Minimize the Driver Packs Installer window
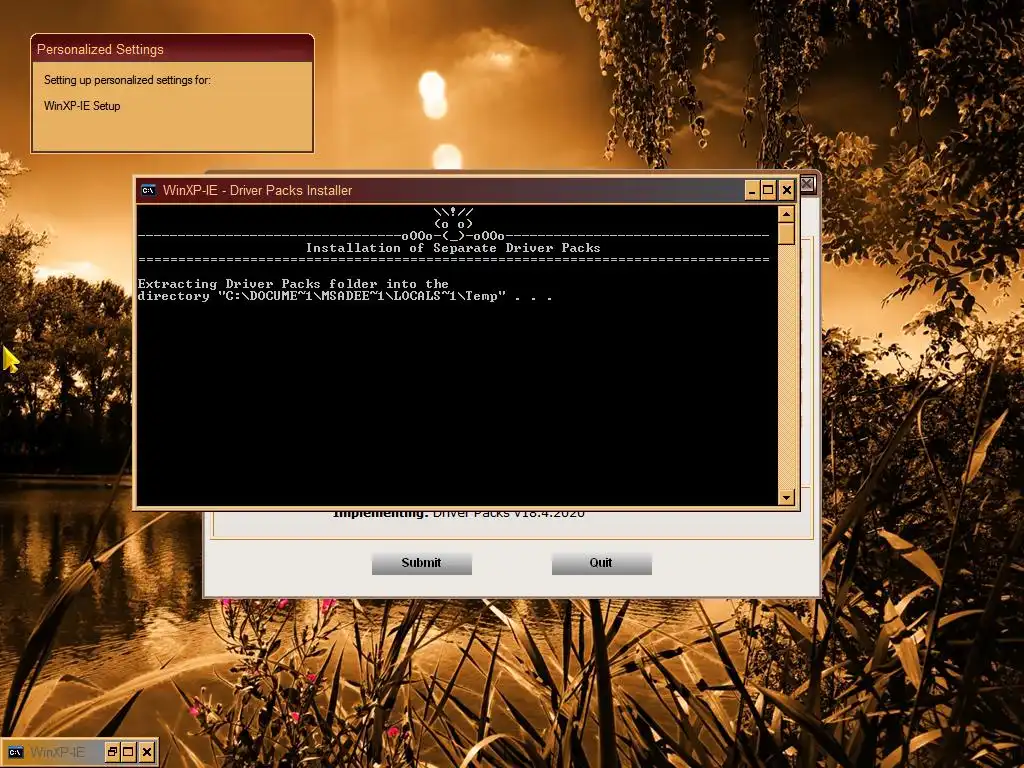 pos(752,190)
